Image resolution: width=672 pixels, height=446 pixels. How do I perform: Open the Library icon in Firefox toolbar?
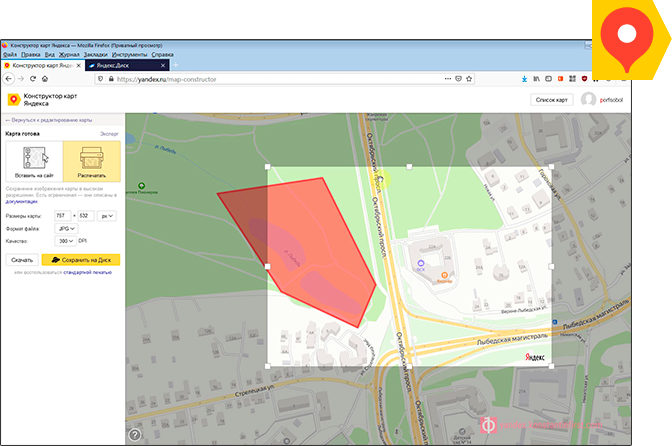[x=536, y=79]
